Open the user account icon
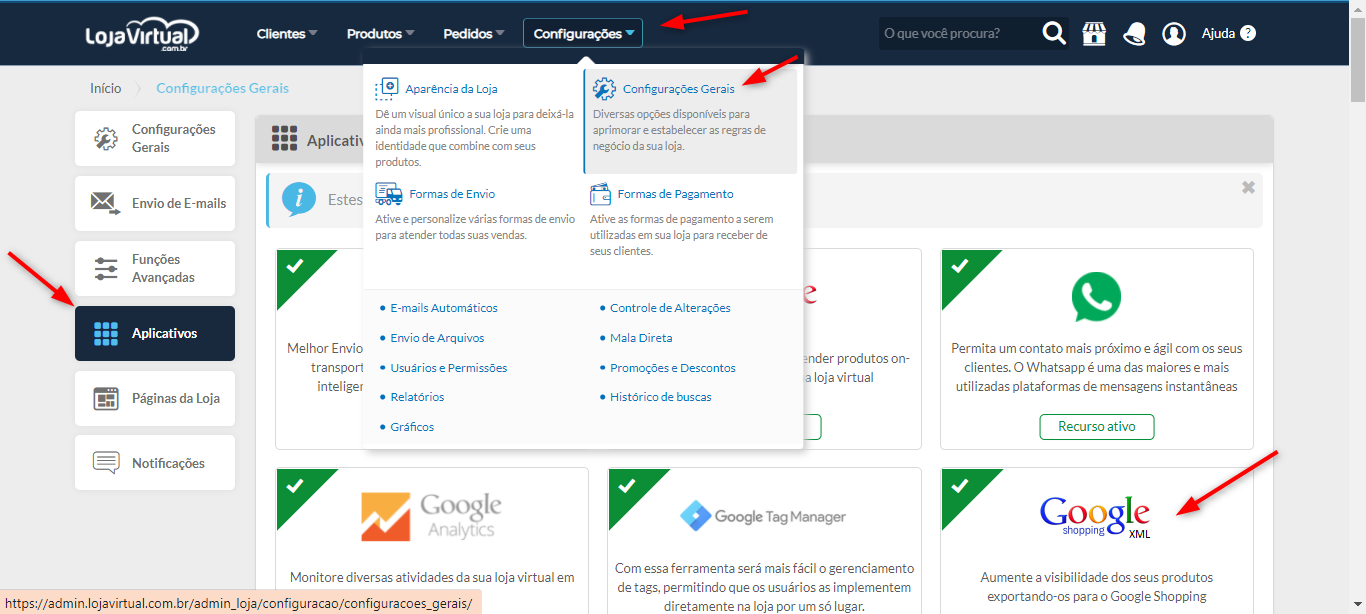The height and width of the screenshot is (614, 1366). [x=1174, y=34]
